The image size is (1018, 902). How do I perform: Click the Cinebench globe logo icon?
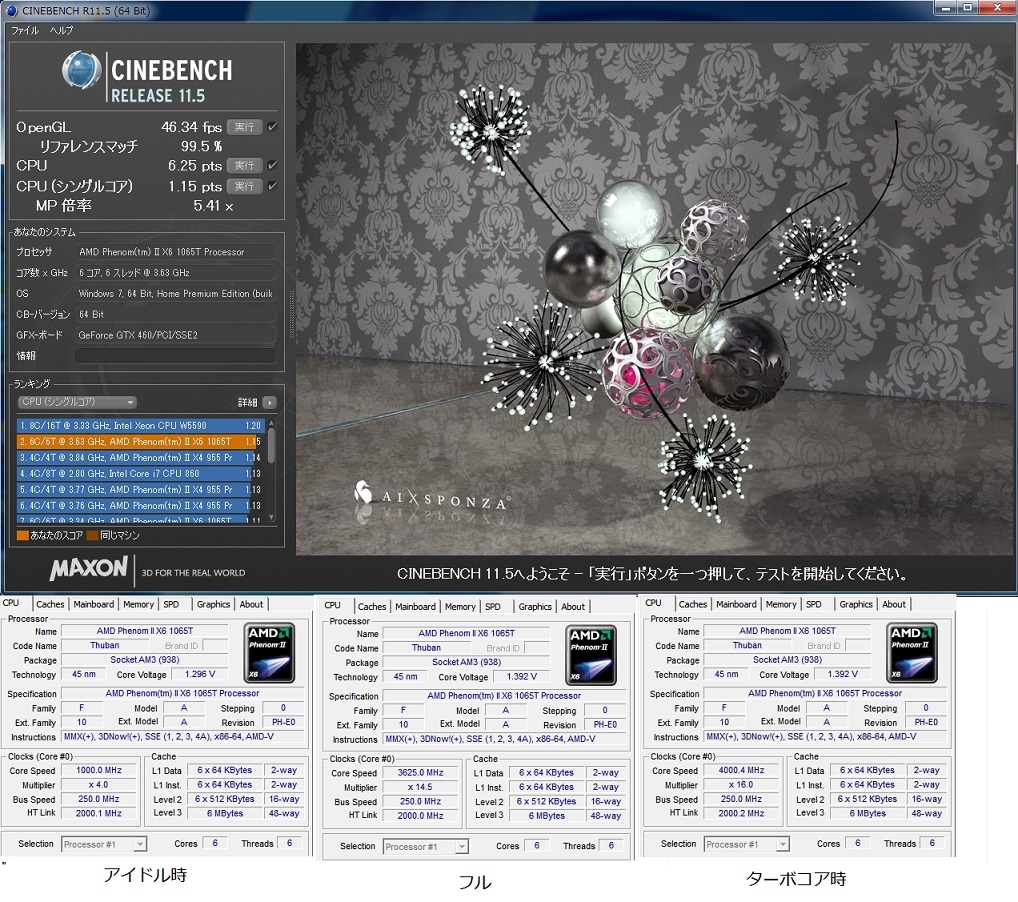click(81, 69)
